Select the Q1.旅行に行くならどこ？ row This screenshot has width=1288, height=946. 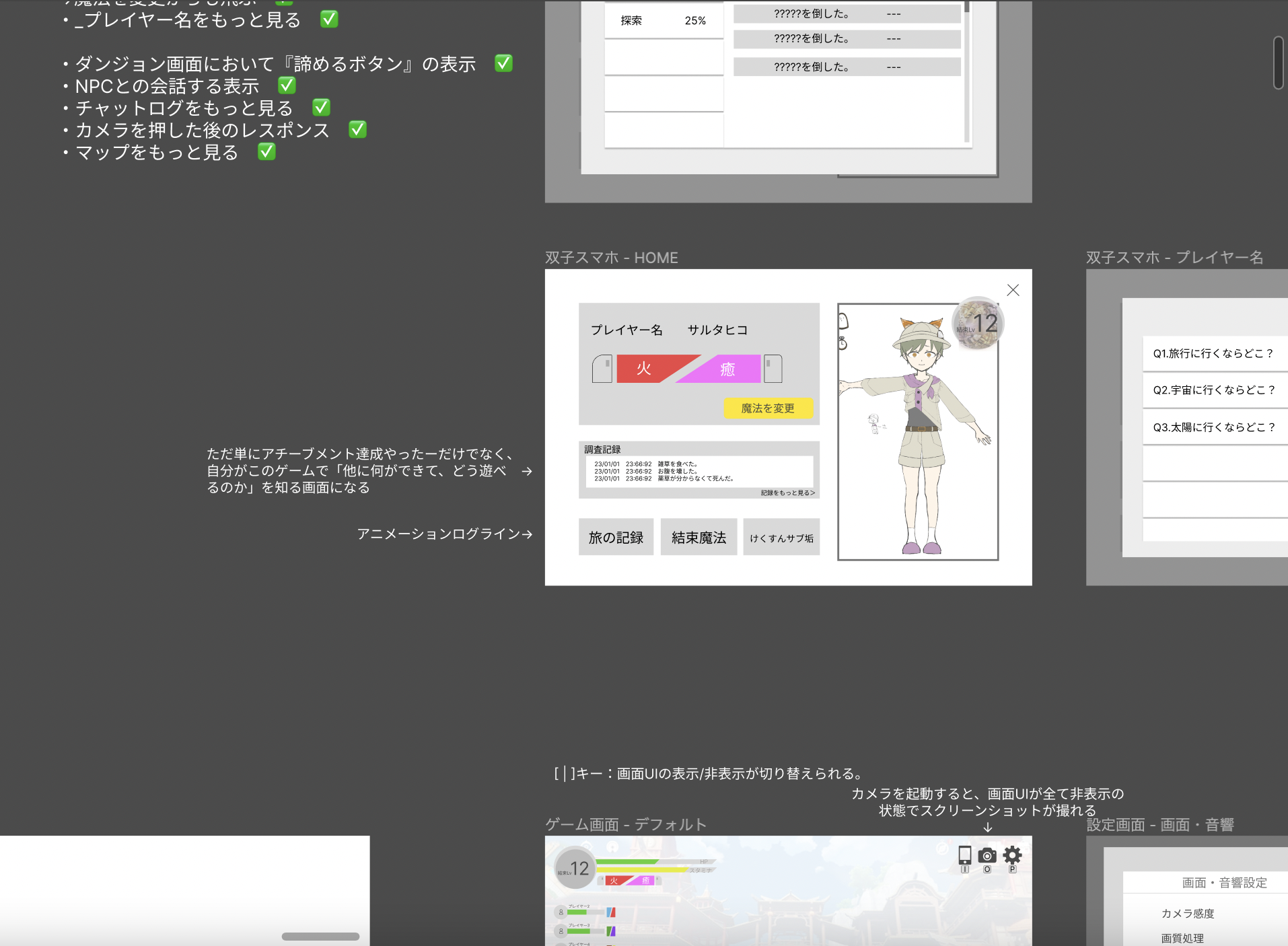1214,353
